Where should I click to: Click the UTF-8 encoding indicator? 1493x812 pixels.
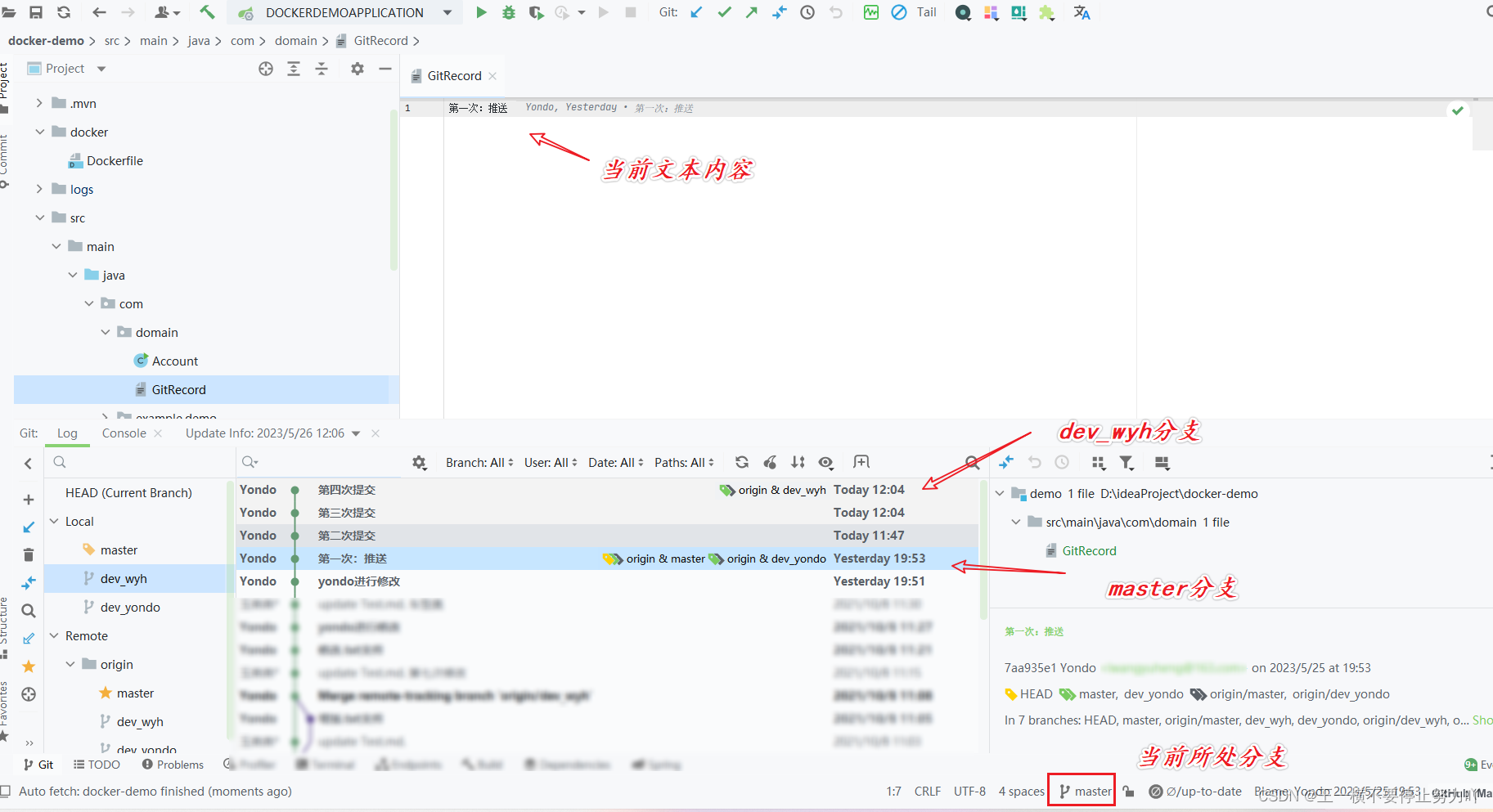point(969,791)
